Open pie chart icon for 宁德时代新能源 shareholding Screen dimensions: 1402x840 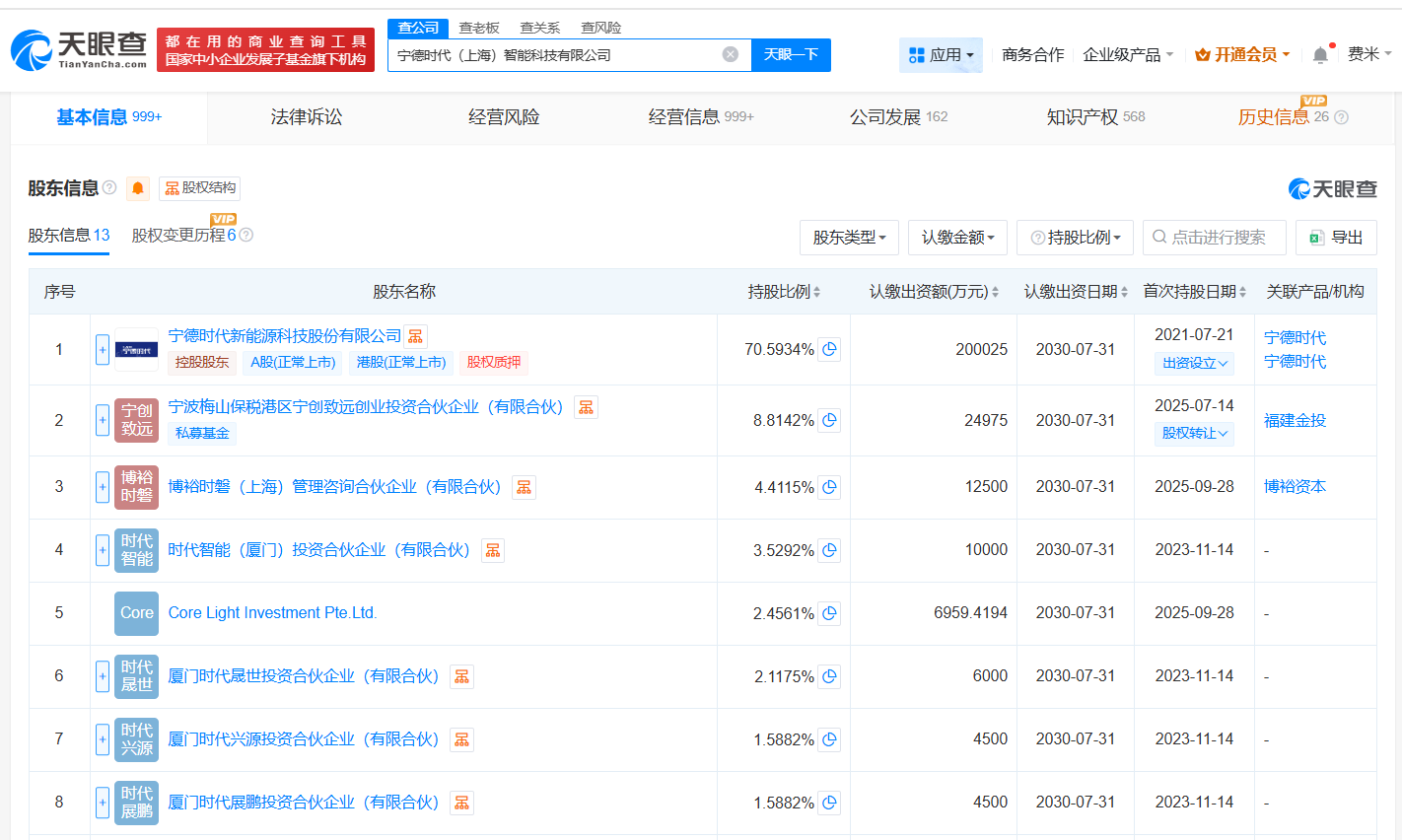tap(828, 349)
